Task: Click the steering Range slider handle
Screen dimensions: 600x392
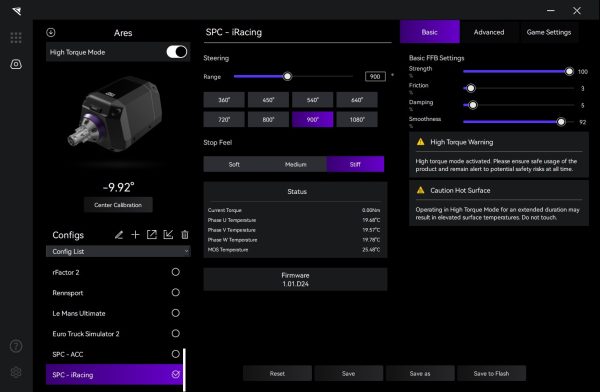Action: pos(287,76)
